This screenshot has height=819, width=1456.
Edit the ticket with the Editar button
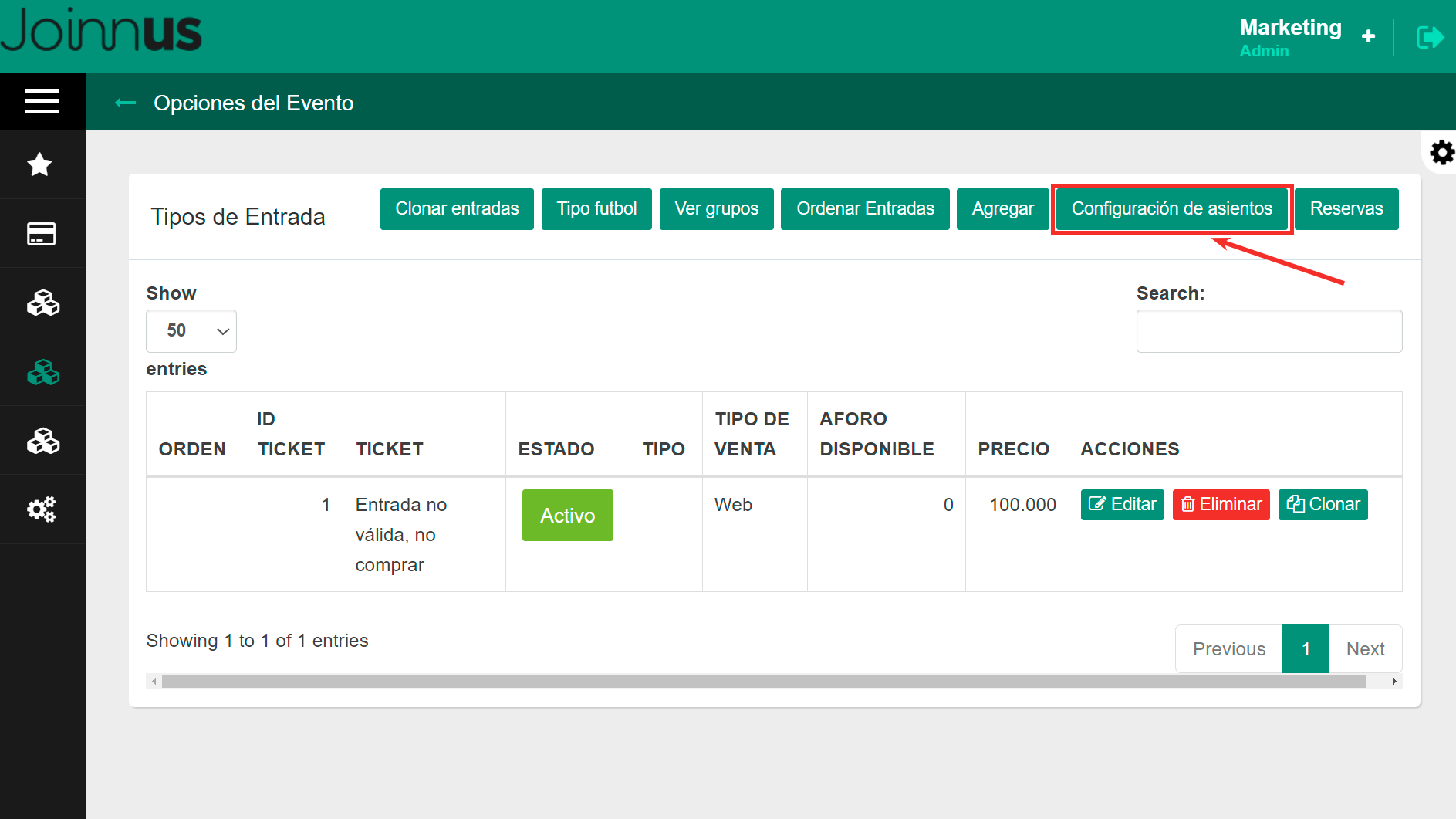(x=1122, y=504)
